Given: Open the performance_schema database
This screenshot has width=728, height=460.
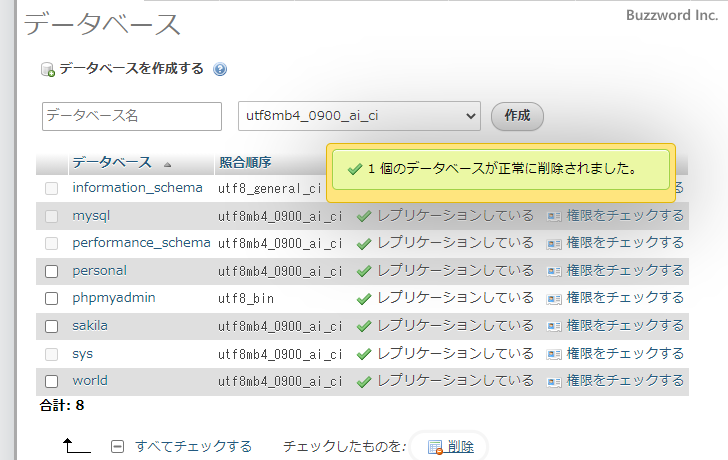Looking at the screenshot, I should (141, 243).
